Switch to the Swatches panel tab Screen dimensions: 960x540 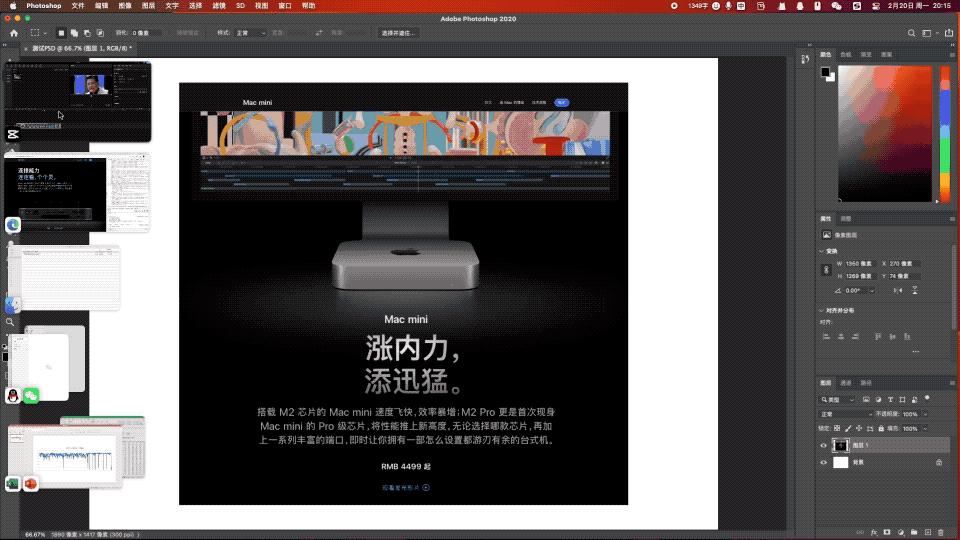point(846,54)
